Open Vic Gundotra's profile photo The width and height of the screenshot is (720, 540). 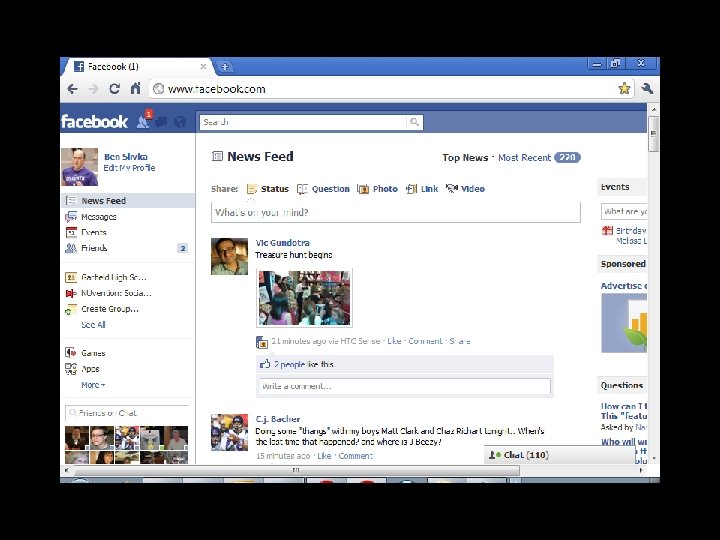[x=229, y=256]
